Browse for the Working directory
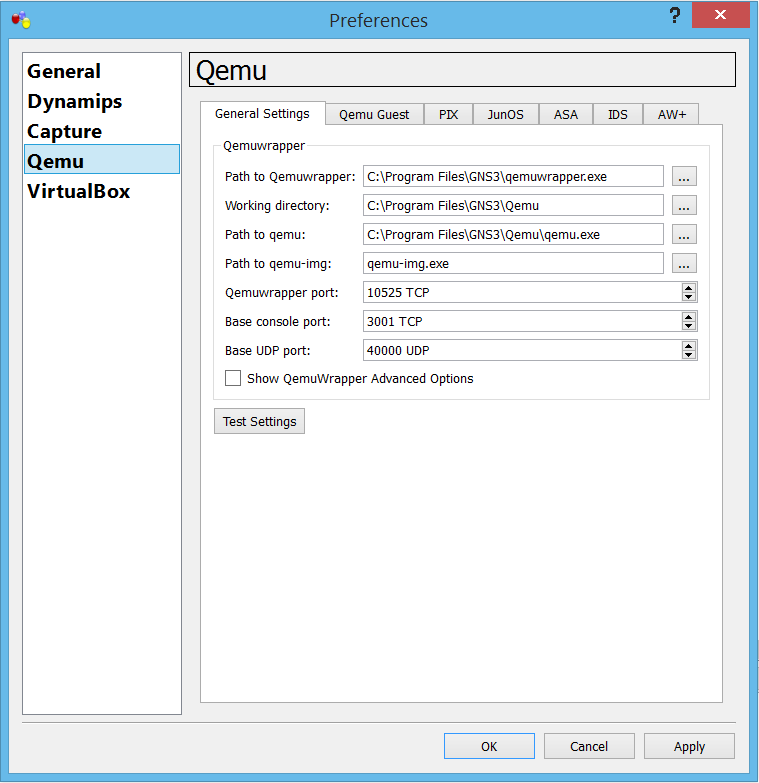759x783 pixels. coord(684,205)
